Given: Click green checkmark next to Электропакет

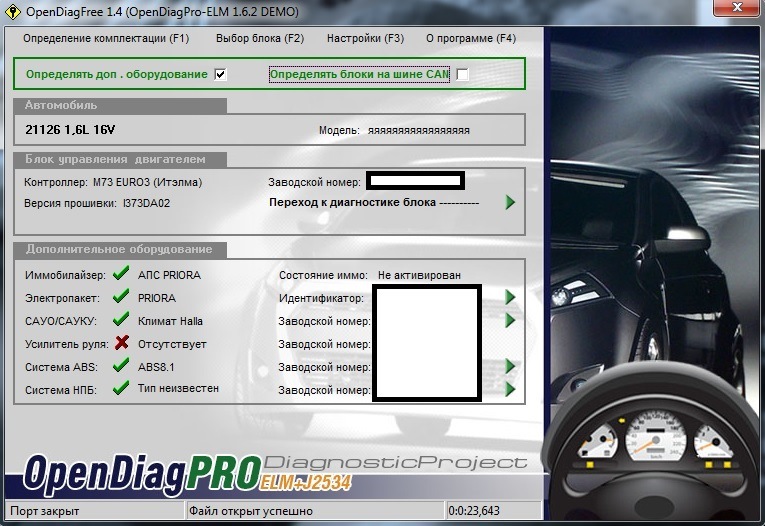Looking at the screenshot, I should (121, 296).
